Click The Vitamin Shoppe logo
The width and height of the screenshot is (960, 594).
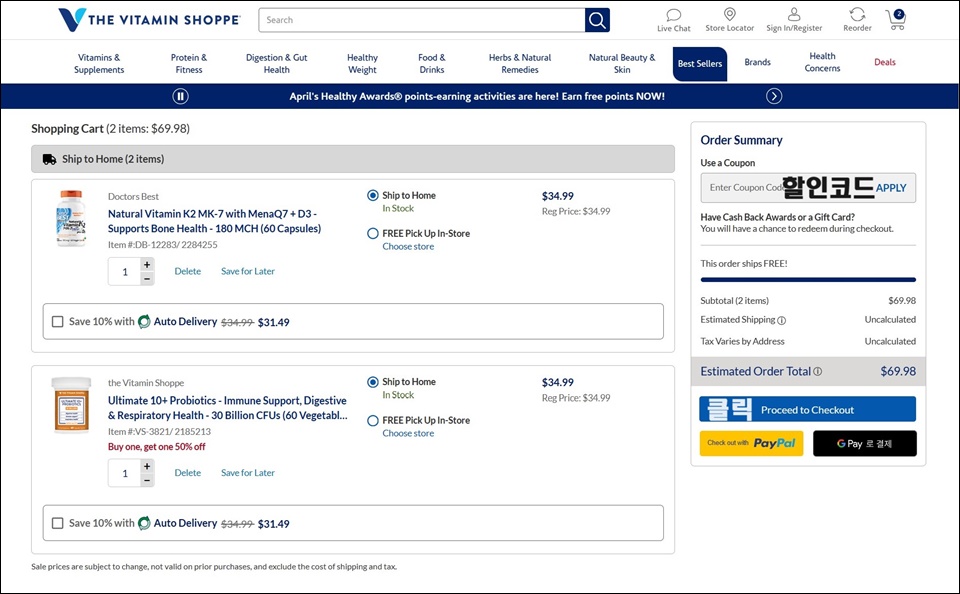coord(149,20)
